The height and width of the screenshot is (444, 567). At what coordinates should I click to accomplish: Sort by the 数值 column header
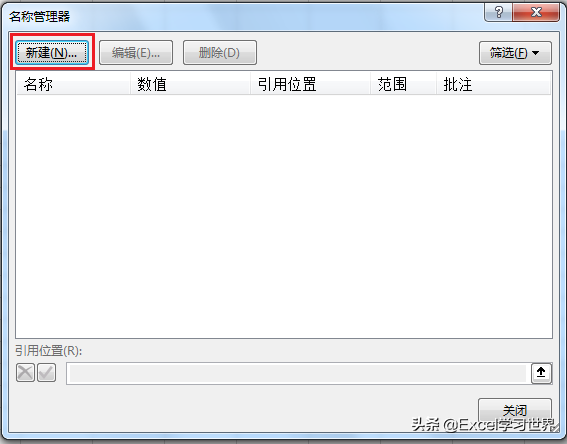pyautogui.click(x=190, y=84)
